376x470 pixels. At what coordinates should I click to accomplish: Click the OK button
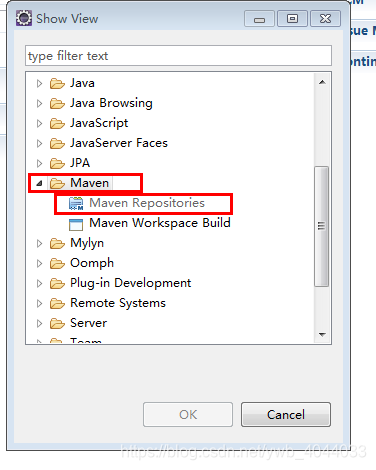coord(188,415)
